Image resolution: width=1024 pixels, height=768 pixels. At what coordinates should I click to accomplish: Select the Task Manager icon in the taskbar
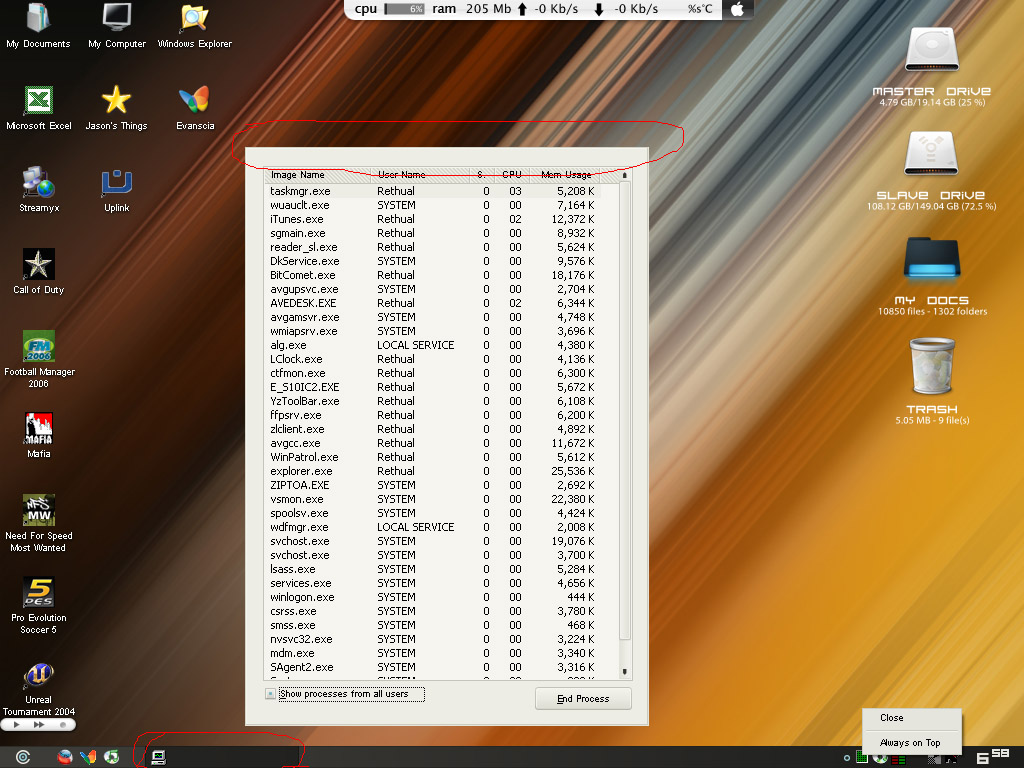(158, 757)
